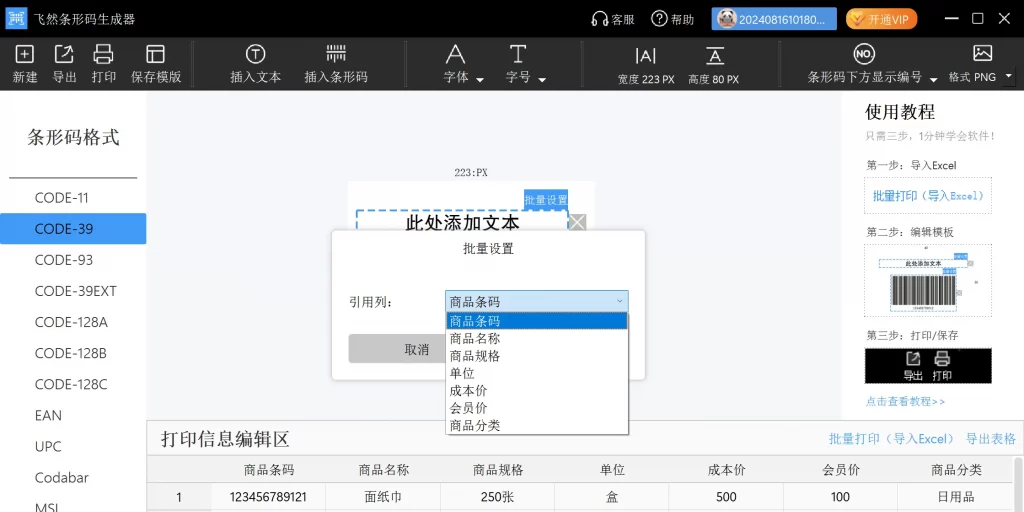Click the 批量打印（导入Excel）tutorial link box
Image resolution: width=1024 pixels, height=512 pixels.
[928, 195]
